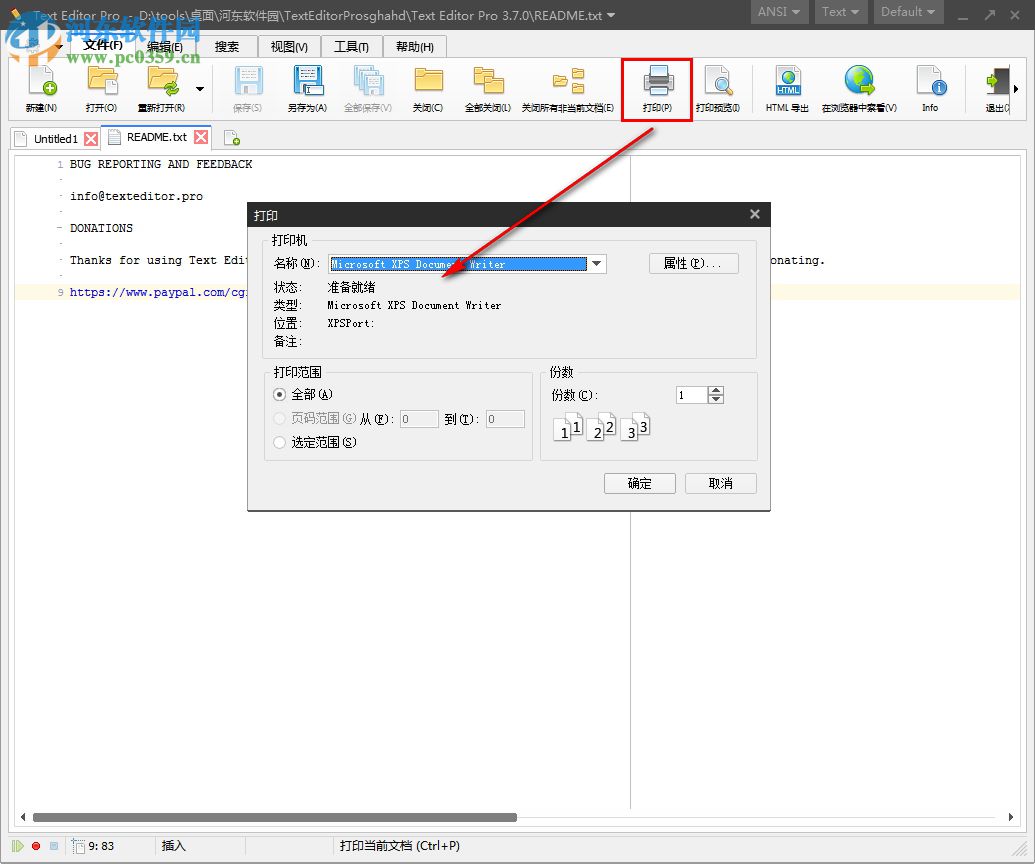Screen dimensions: 1035x864
Task: Open the ANSI encoding dropdown
Action: (x=779, y=12)
